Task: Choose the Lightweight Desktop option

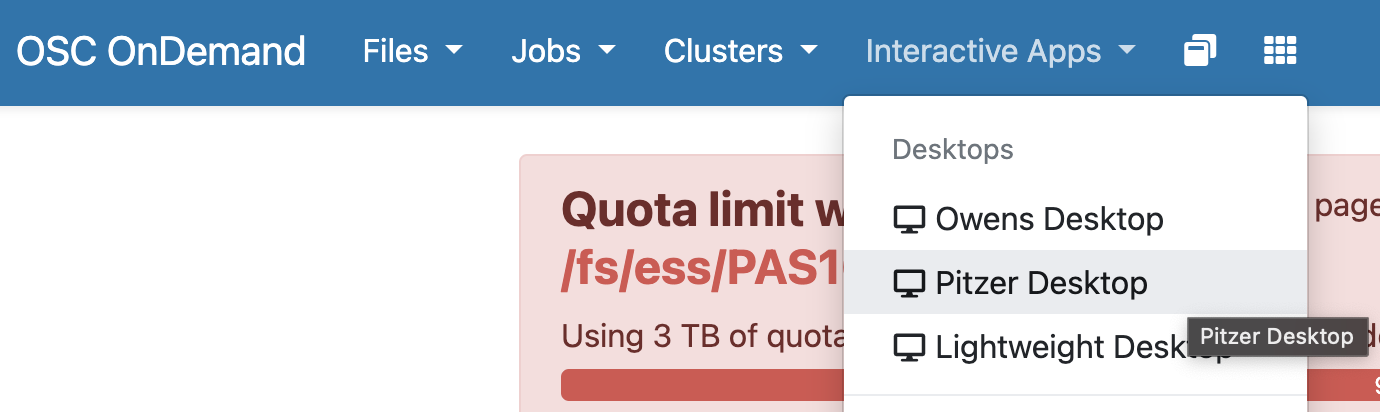Action: coord(1076,346)
